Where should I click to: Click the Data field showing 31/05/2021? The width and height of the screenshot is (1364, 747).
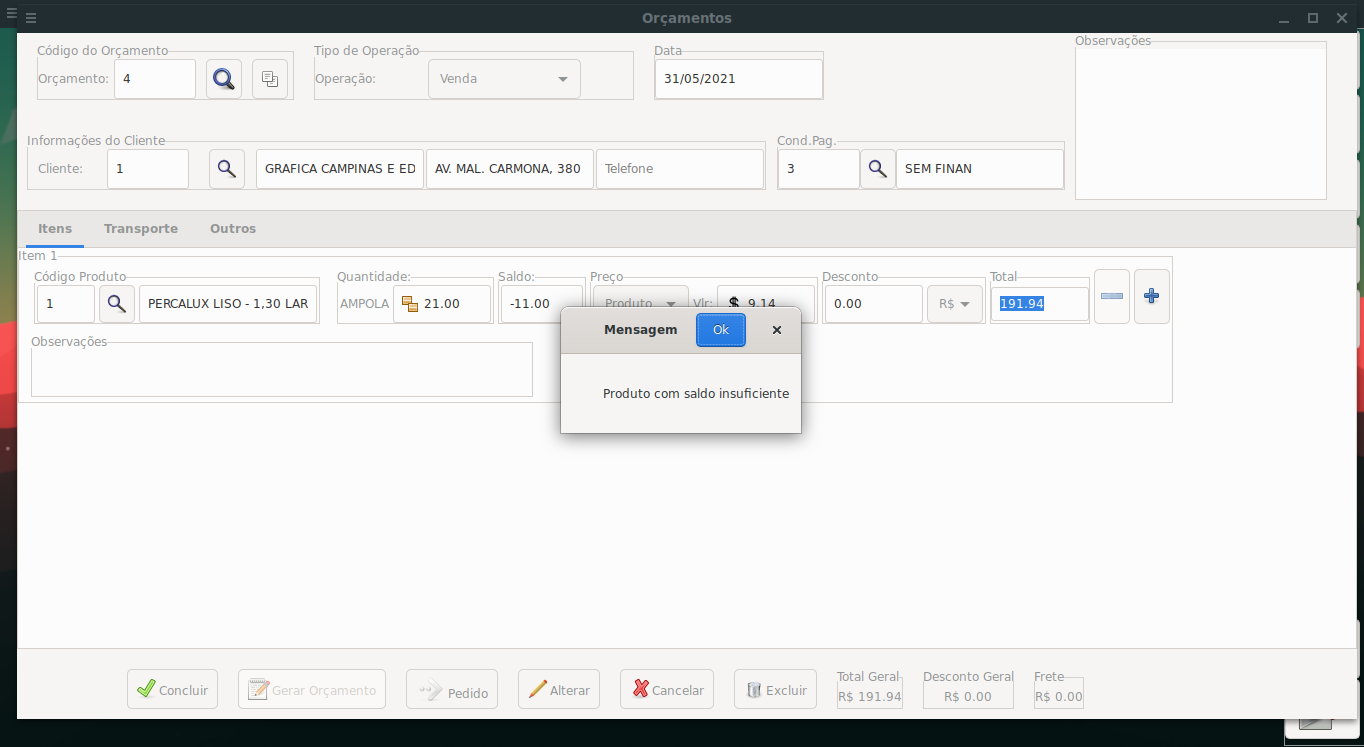739,79
